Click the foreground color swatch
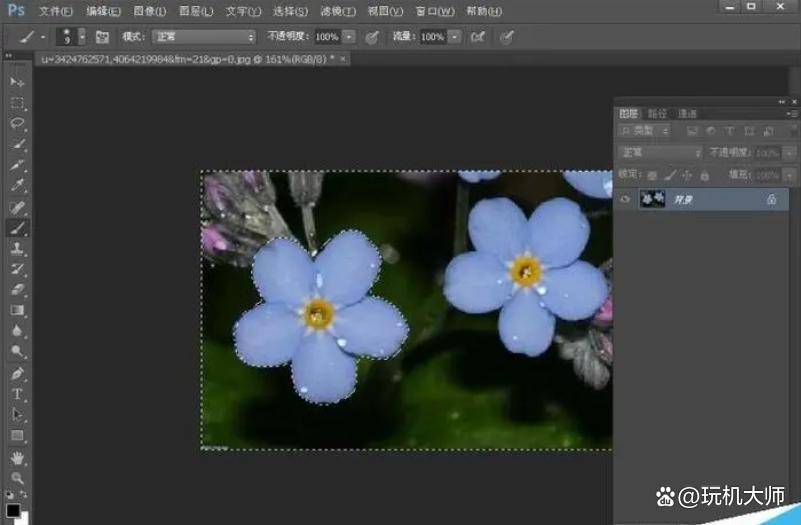Image resolution: width=801 pixels, height=525 pixels. tap(13, 510)
